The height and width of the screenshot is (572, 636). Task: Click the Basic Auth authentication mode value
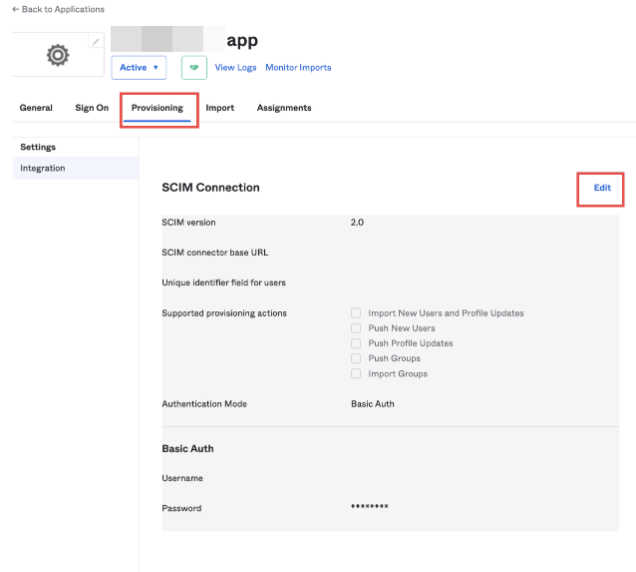tap(372, 404)
